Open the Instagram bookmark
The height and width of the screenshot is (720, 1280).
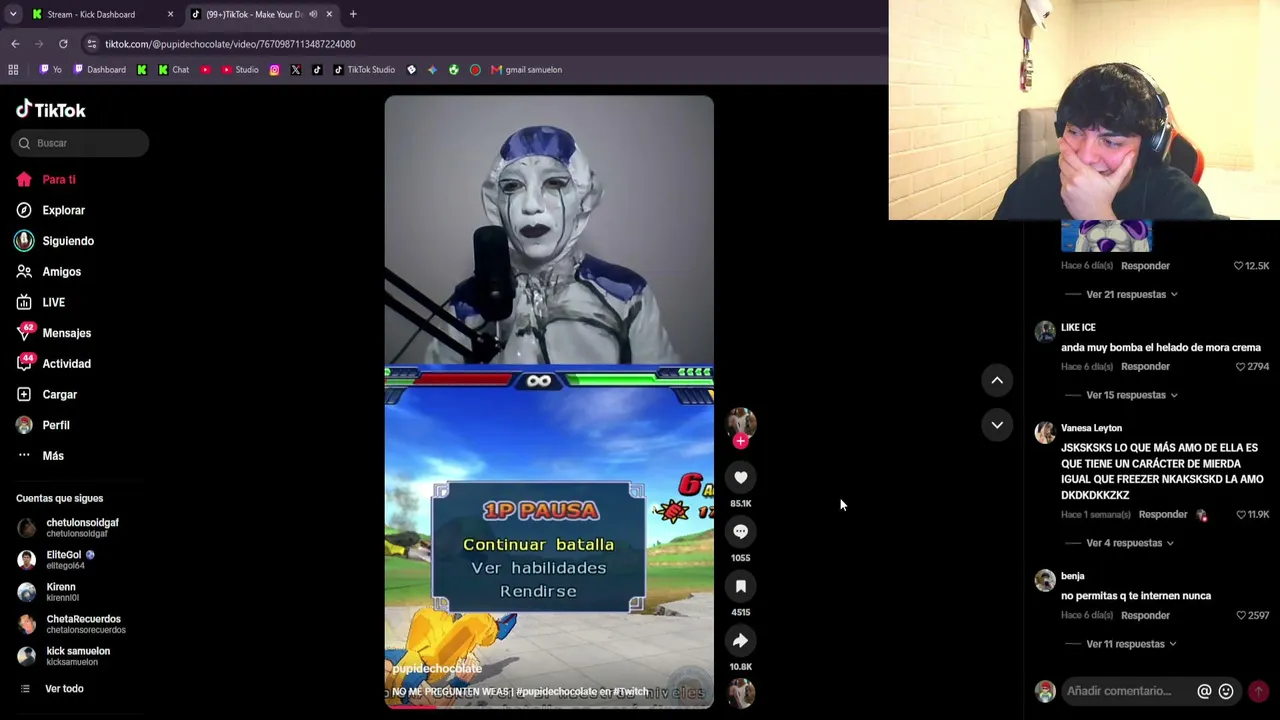(274, 70)
